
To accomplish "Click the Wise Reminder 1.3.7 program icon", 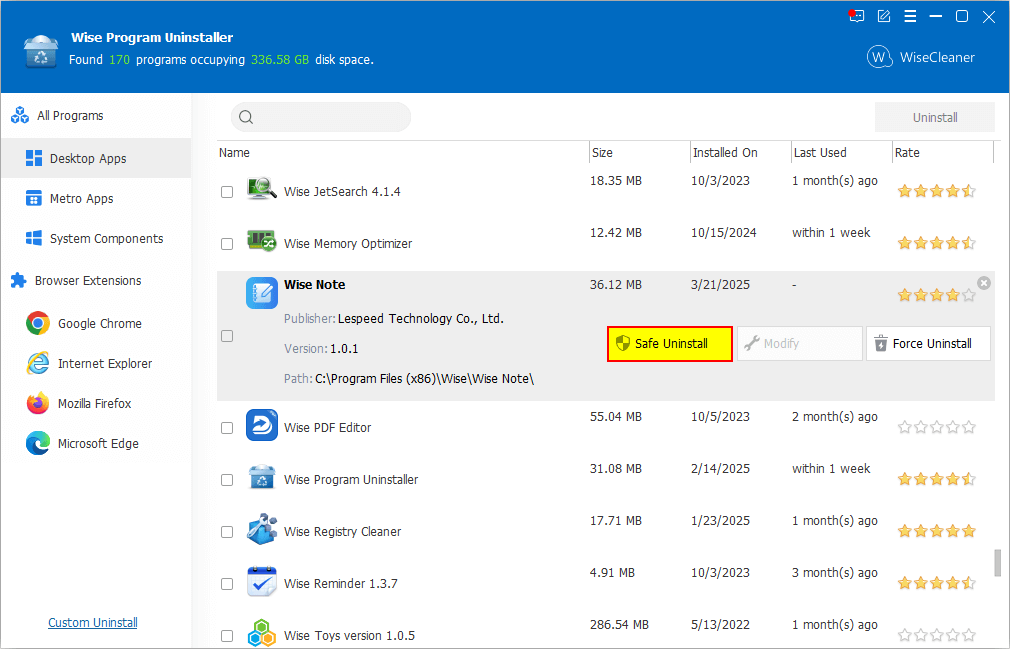I will [262, 581].
